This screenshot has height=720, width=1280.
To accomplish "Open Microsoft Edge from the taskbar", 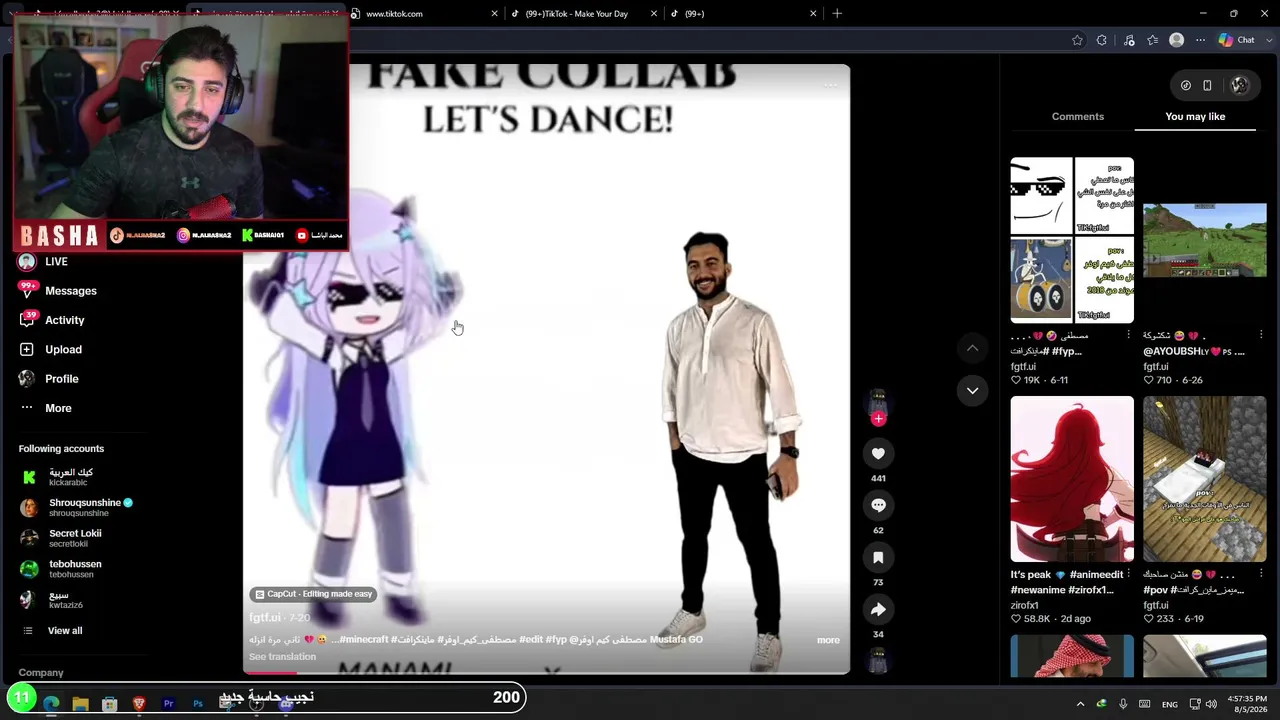I will click(x=52, y=704).
